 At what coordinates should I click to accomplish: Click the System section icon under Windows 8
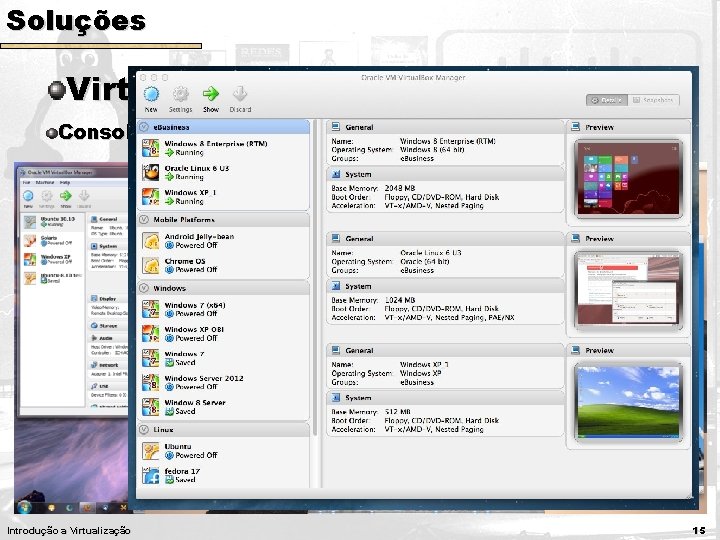336,174
